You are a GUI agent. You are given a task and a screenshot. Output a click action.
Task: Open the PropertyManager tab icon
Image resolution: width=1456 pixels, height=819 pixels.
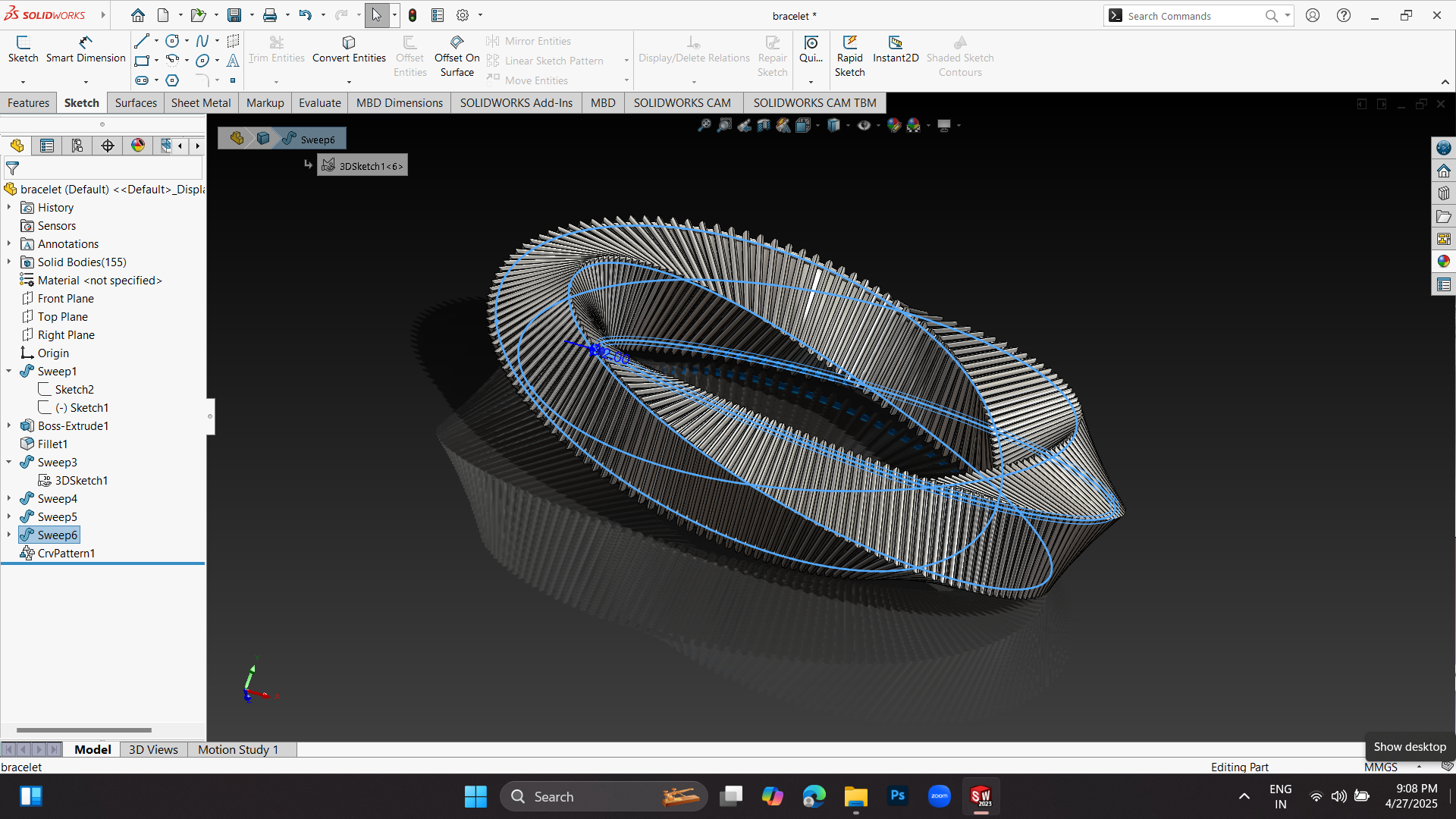[x=47, y=146]
